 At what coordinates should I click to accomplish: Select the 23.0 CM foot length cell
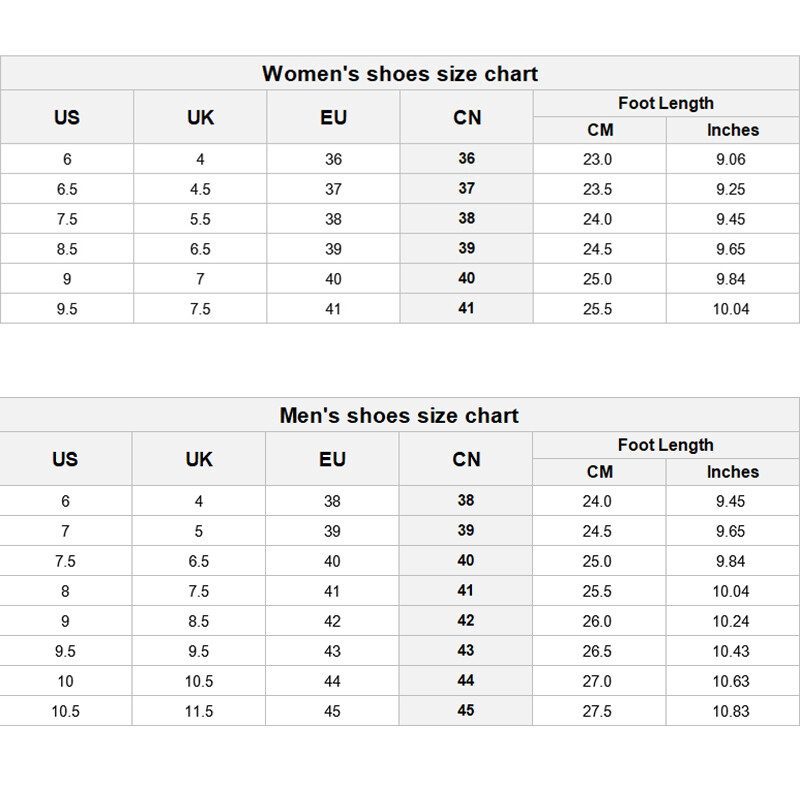[x=598, y=159]
